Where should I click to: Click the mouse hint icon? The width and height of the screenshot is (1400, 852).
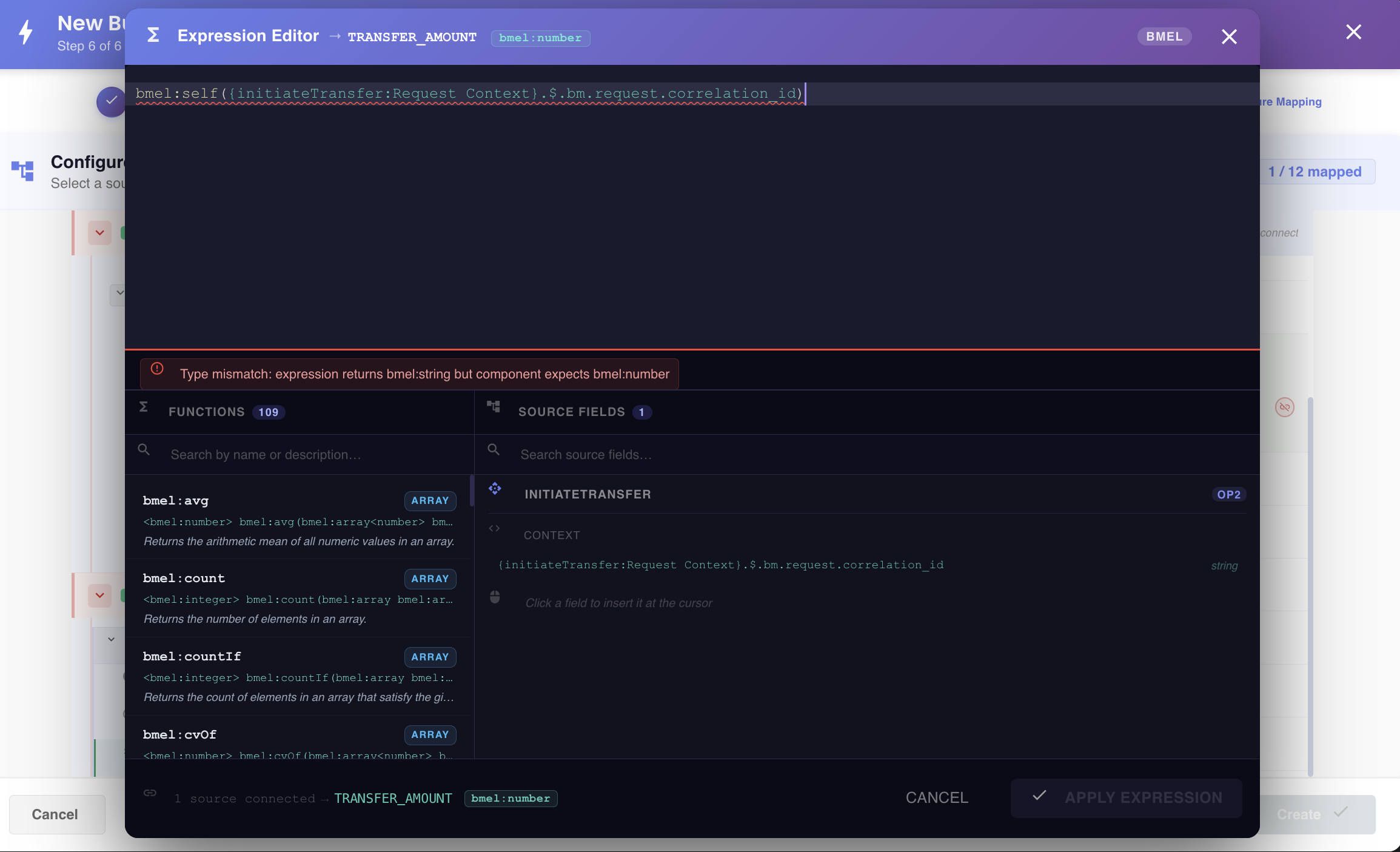(x=495, y=597)
